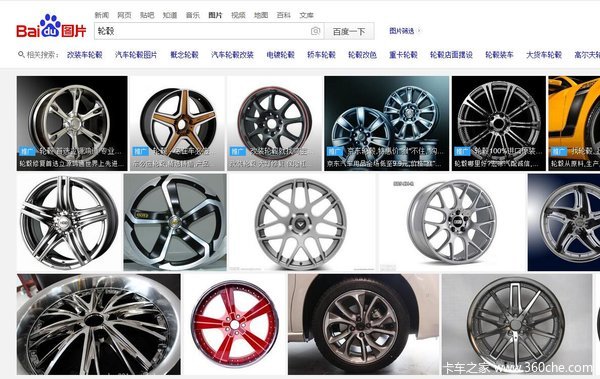Screen dimensions: 600x379
Task: Open related search 大货车轮毂
Action: [x=544, y=55]
